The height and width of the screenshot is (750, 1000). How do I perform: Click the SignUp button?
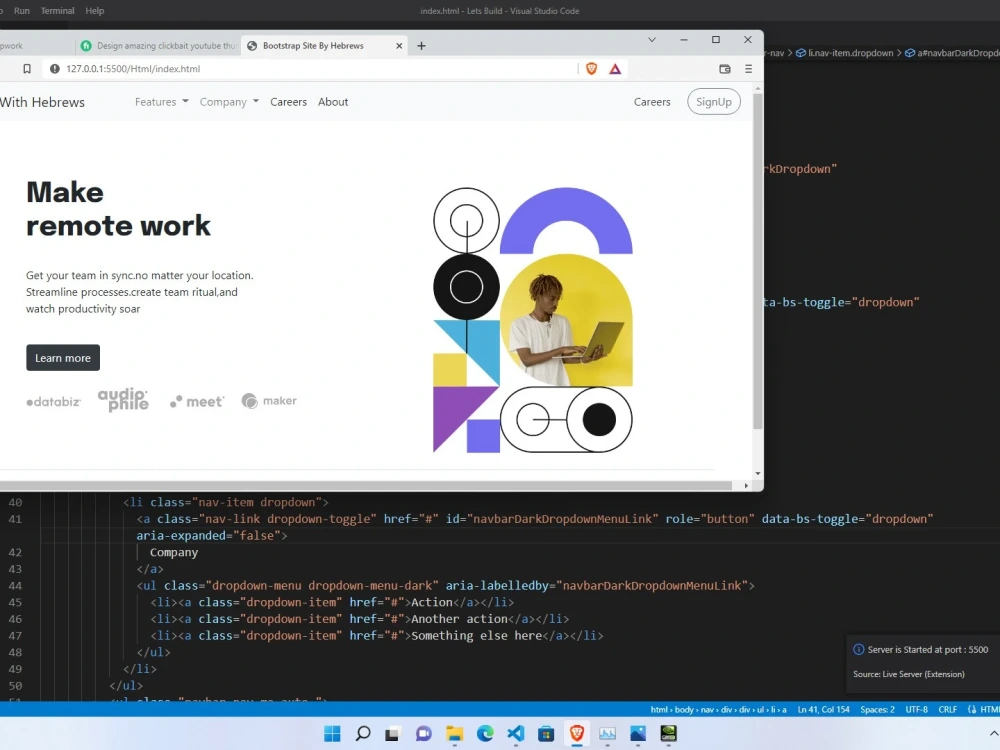pyautogui.click(x=714, y=102)
